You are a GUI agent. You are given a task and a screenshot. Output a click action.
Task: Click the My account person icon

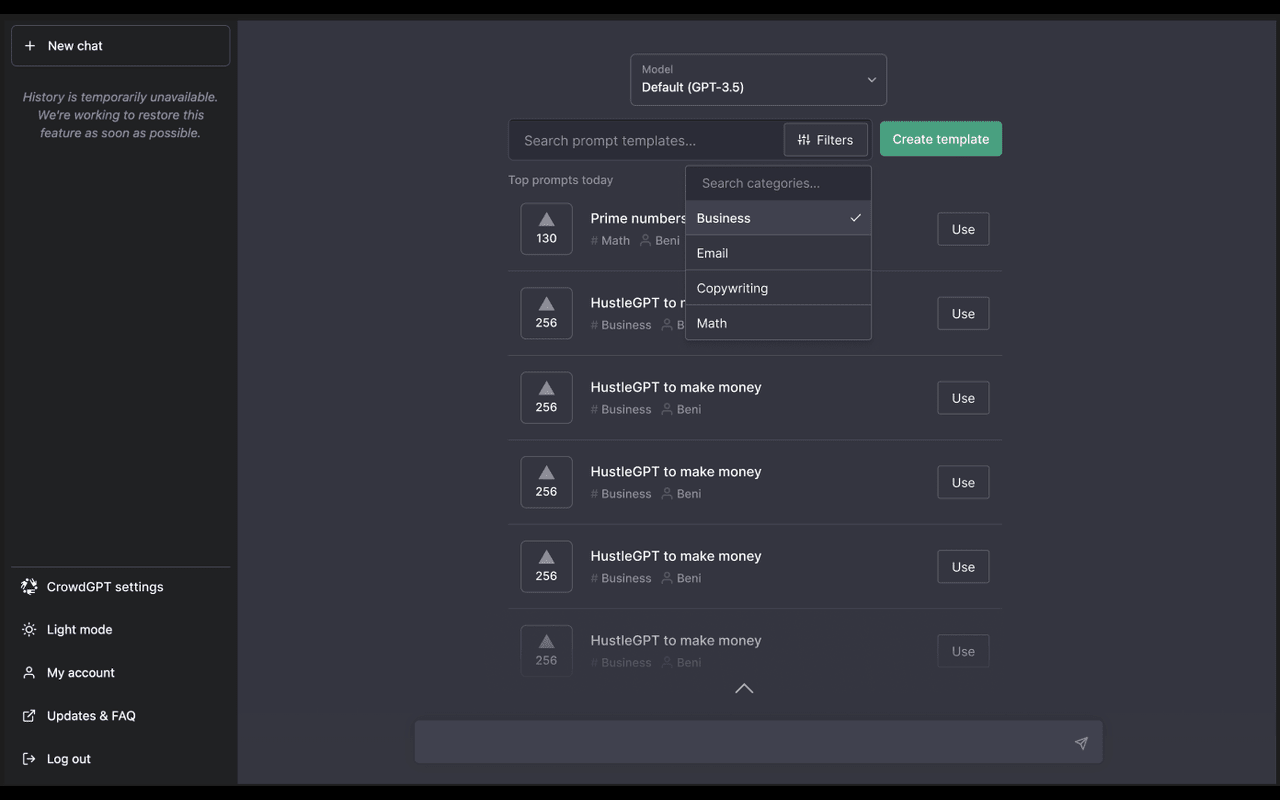(x=29, y=672)
